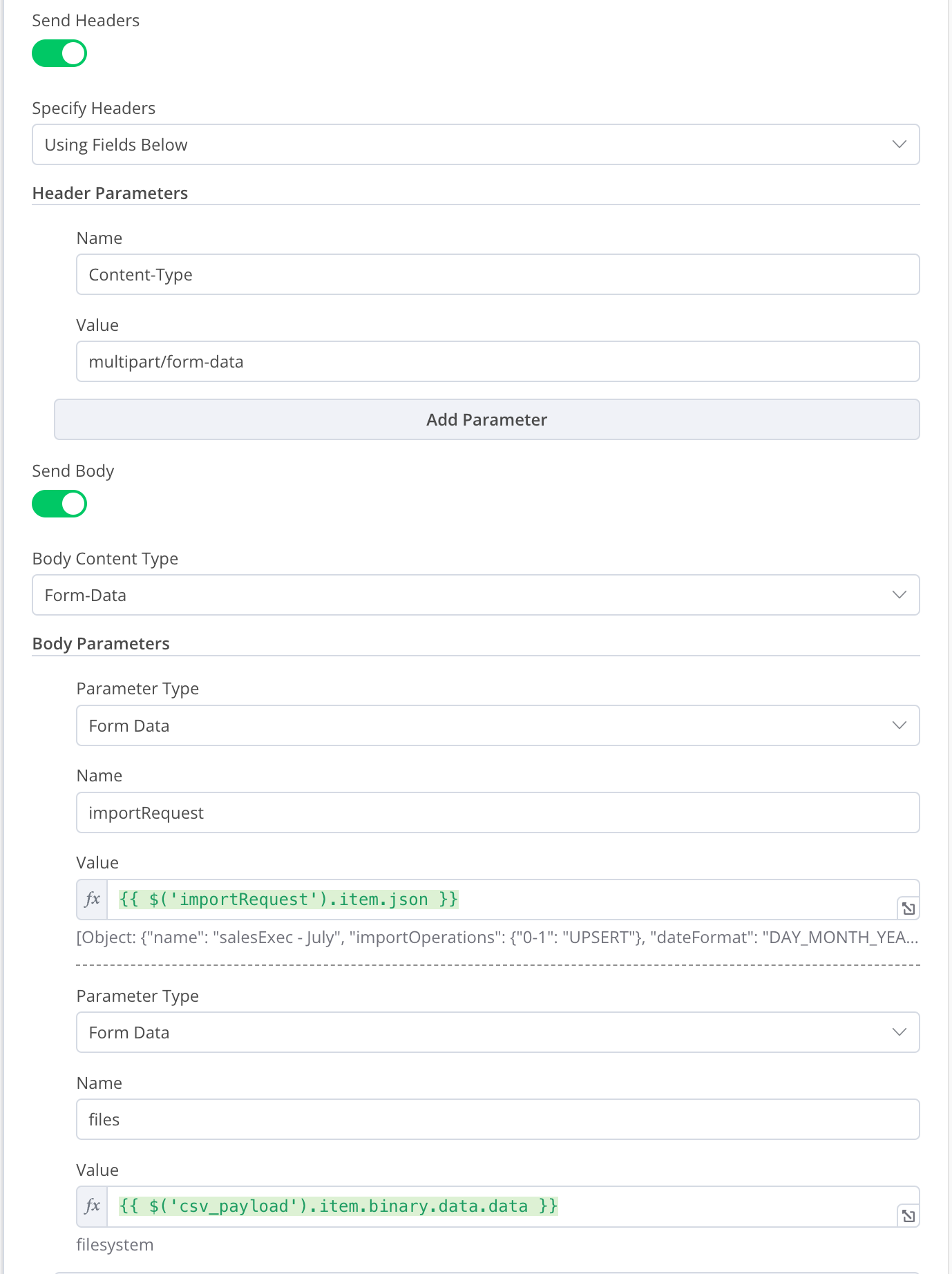
Task: Click the Content-Type header name field
Action: click(x=497, y=274)
